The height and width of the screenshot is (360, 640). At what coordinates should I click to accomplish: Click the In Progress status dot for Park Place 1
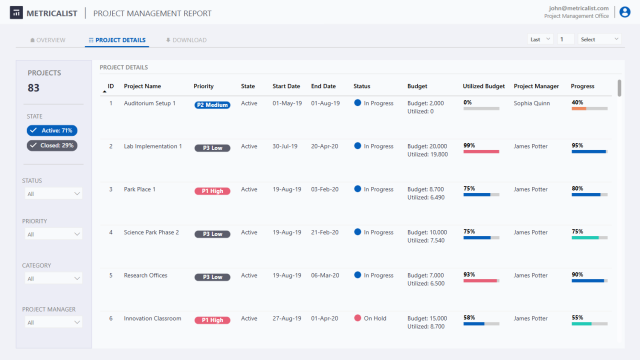358,189
